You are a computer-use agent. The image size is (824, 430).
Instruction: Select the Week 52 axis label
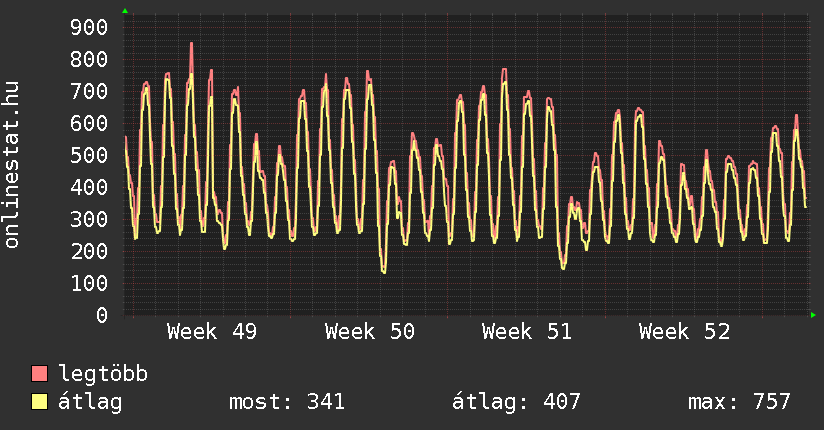click(x=684, y=332)
